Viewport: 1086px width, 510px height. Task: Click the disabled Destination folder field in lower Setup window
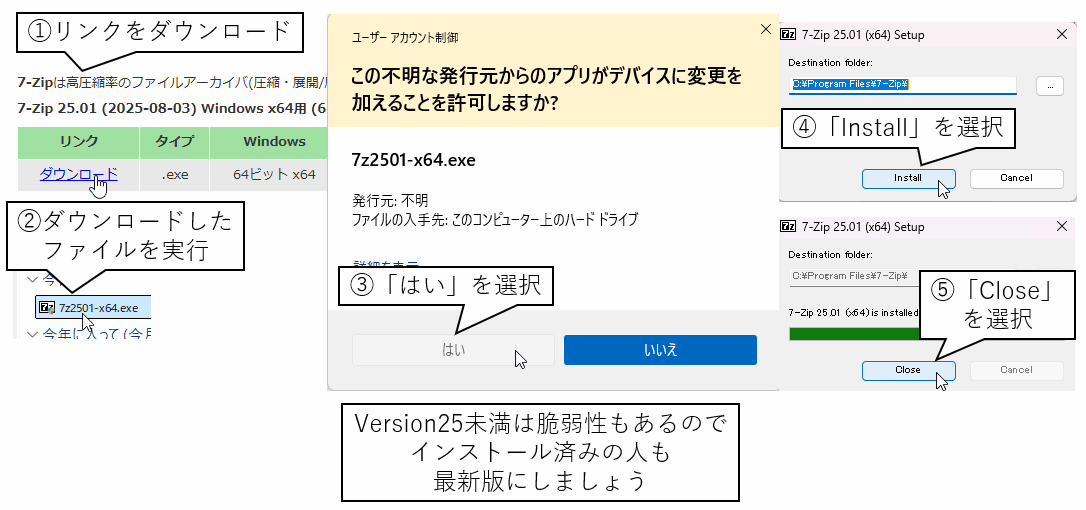(x=854, y=276)
